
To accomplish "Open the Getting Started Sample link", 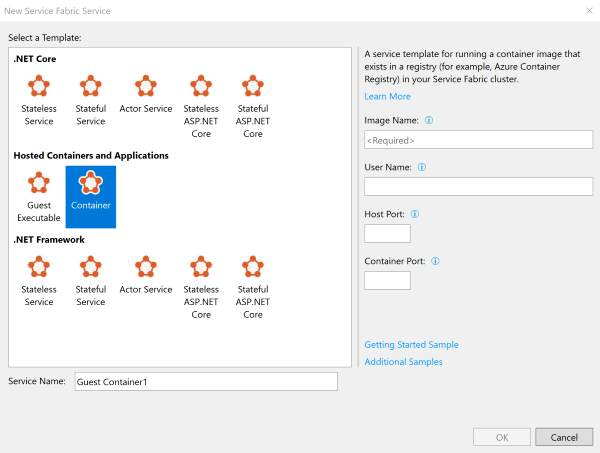I will [x=411, y=344].
